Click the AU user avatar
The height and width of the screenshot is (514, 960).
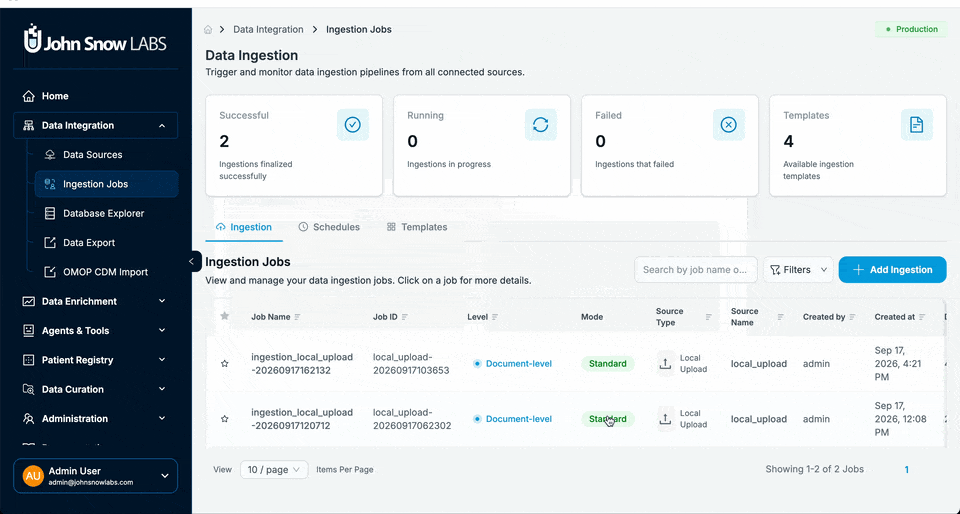33,476
